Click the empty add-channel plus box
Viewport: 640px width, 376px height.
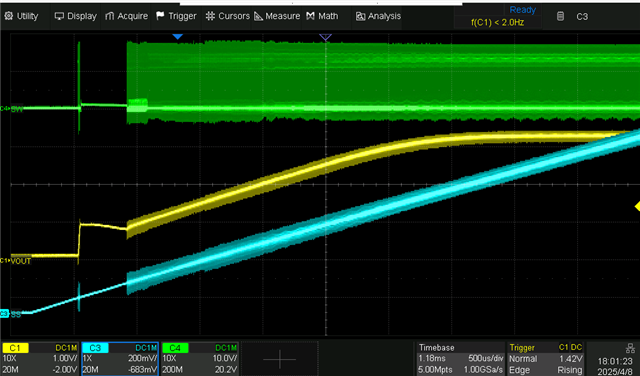click(280, 359)
